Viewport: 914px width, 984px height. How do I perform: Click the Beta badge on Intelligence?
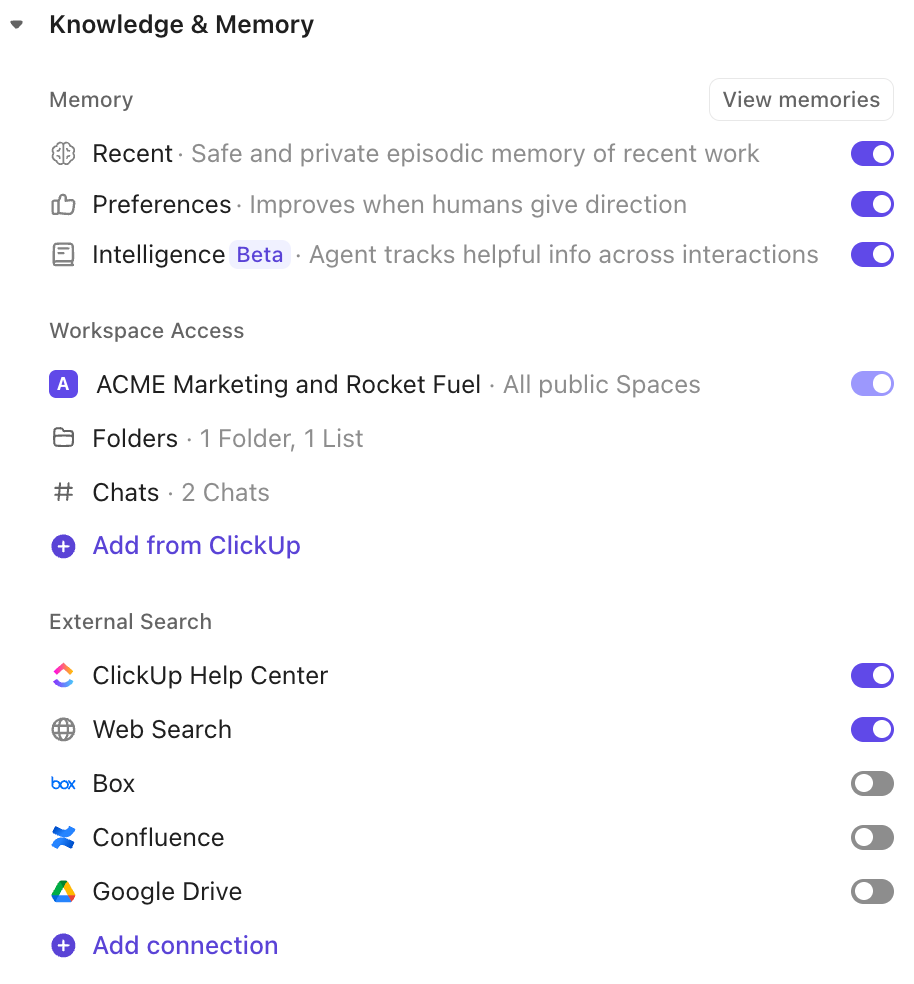(260, 254)
